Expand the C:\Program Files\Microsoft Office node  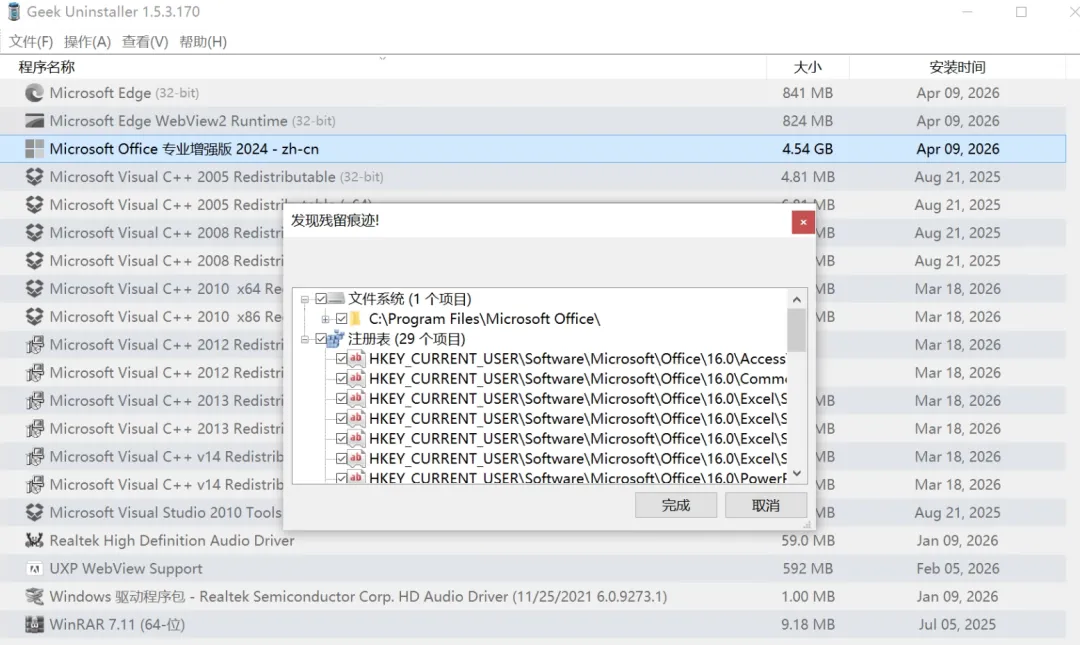tap(325, 319)
